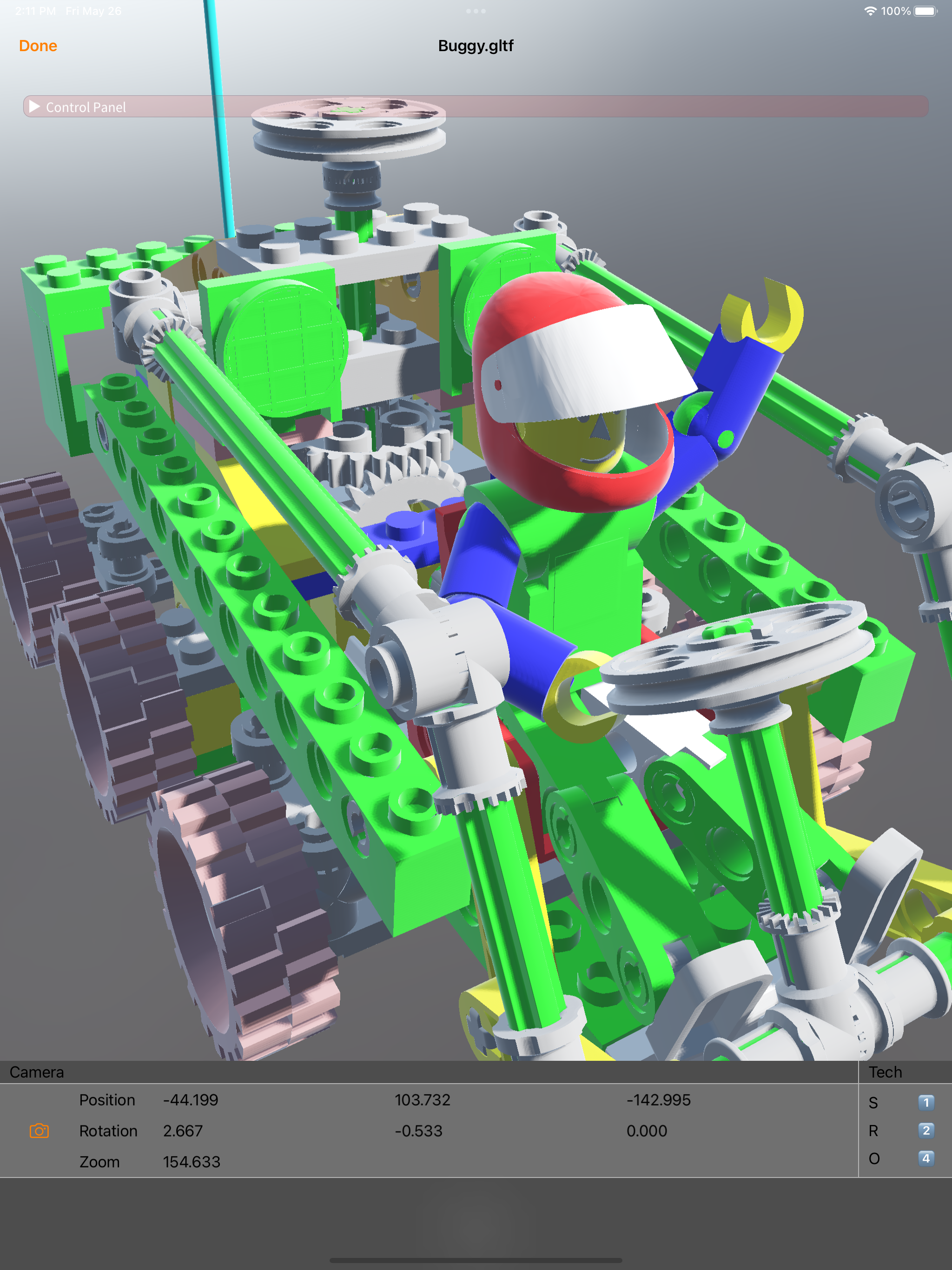This screenshot has height=1270, width=952.
Task: Click the O tech badge numbered 4
Action: 926,1158
